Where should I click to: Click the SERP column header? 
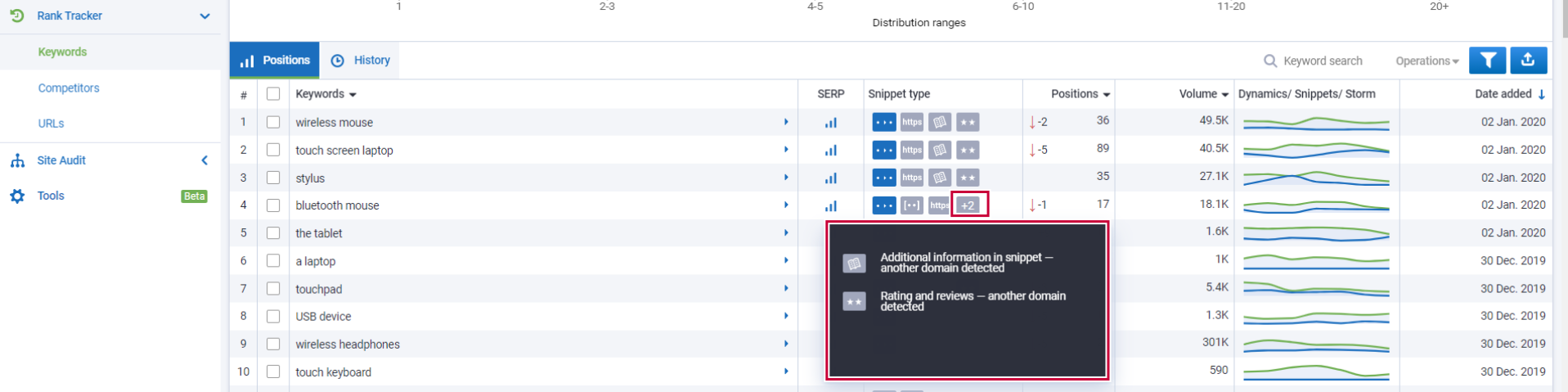(x=830, y=94)
